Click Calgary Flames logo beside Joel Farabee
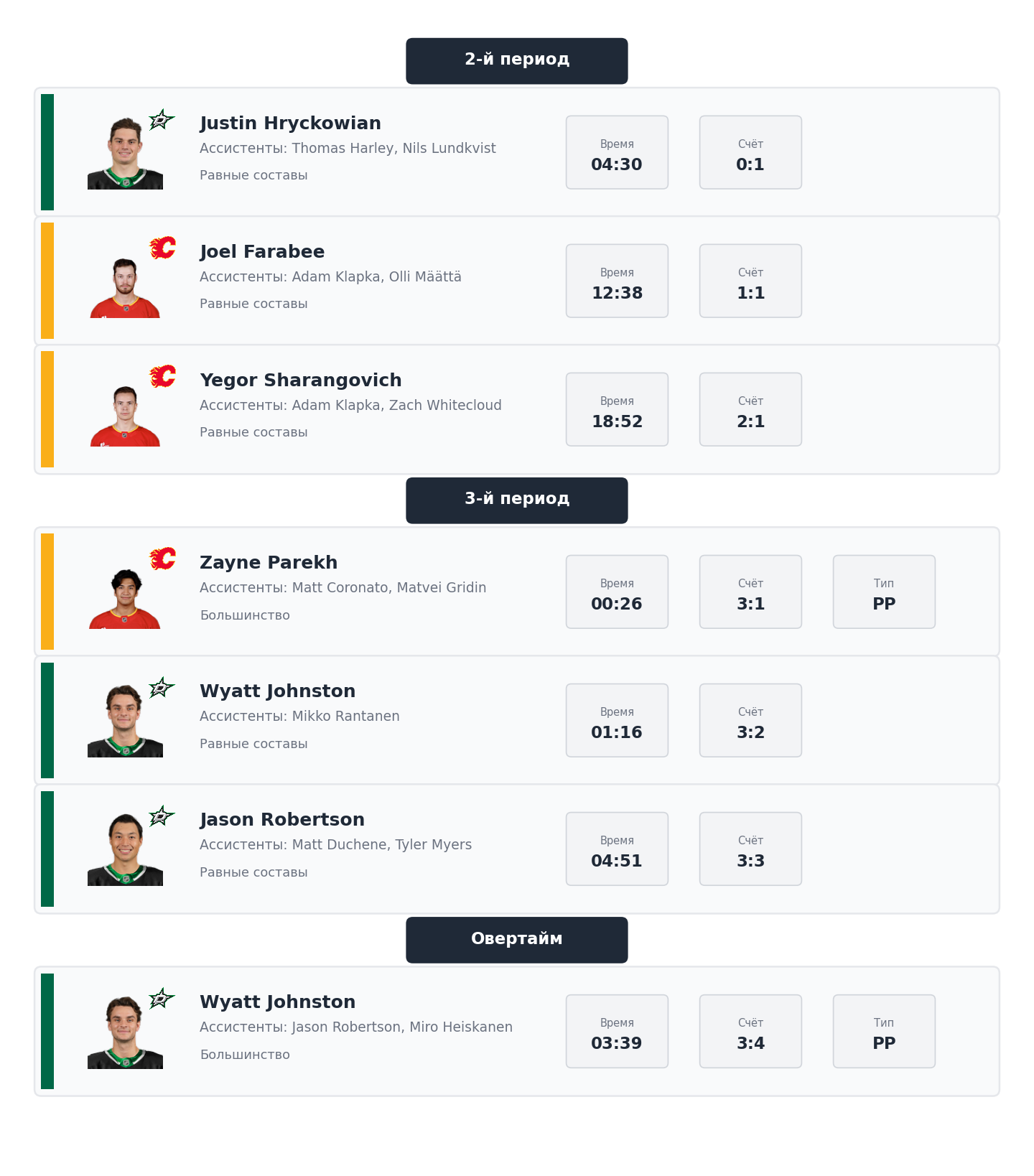Screen dimensions: 1034x1176 click(x=162, y=248)
